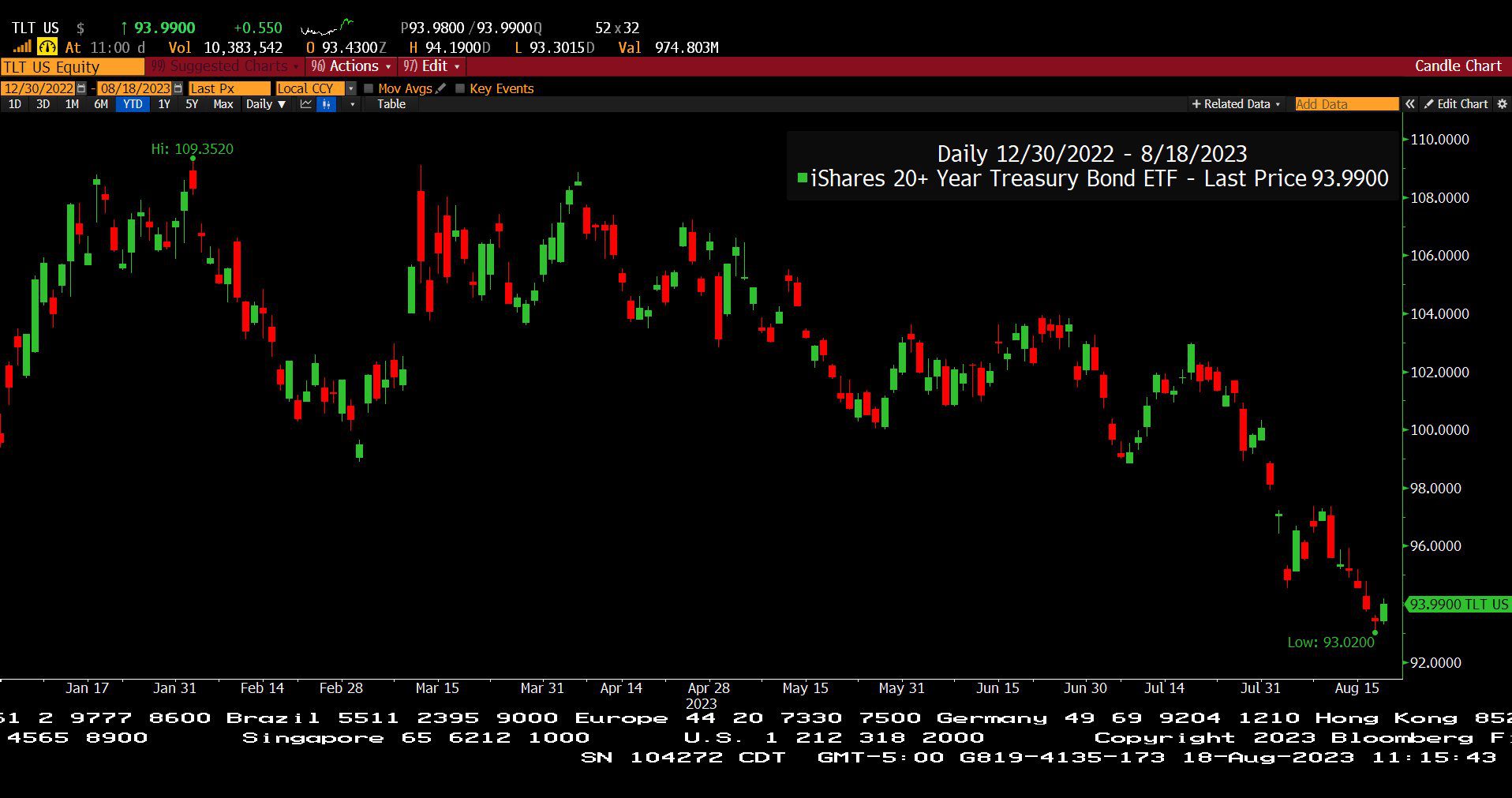1512x798 pixels.
Task: Enable the Mov Avgs checkbox
Action: (369, 88)
